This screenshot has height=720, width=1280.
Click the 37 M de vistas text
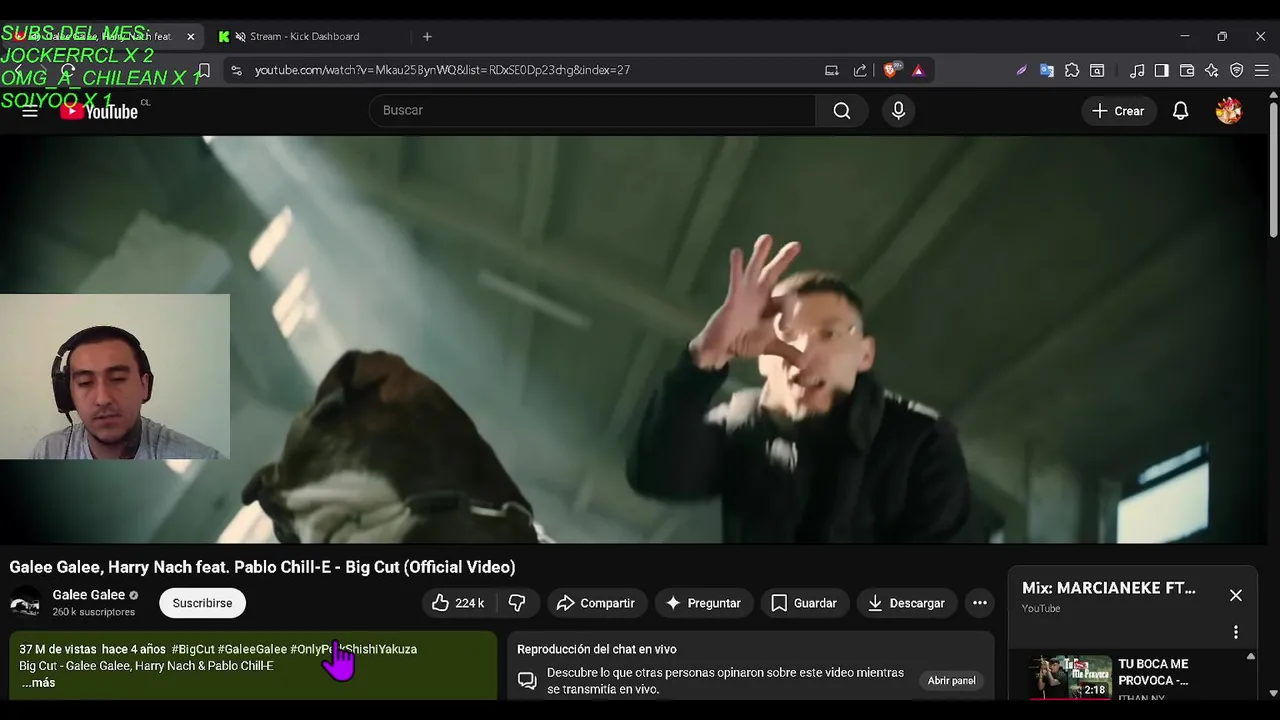pyautogui.click(x=57, y=649)
